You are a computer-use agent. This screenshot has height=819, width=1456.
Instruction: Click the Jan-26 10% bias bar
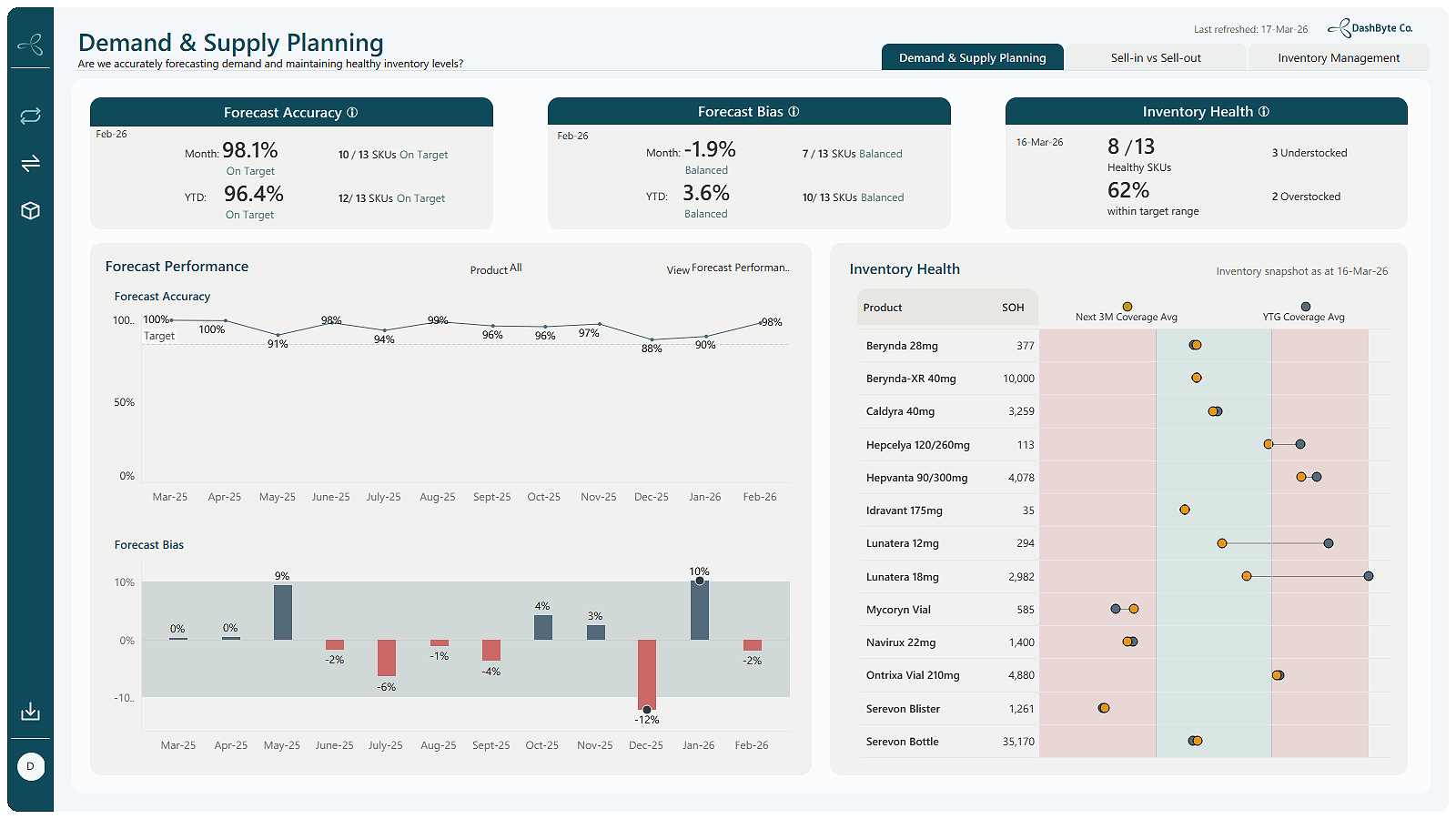pos(700,610)
